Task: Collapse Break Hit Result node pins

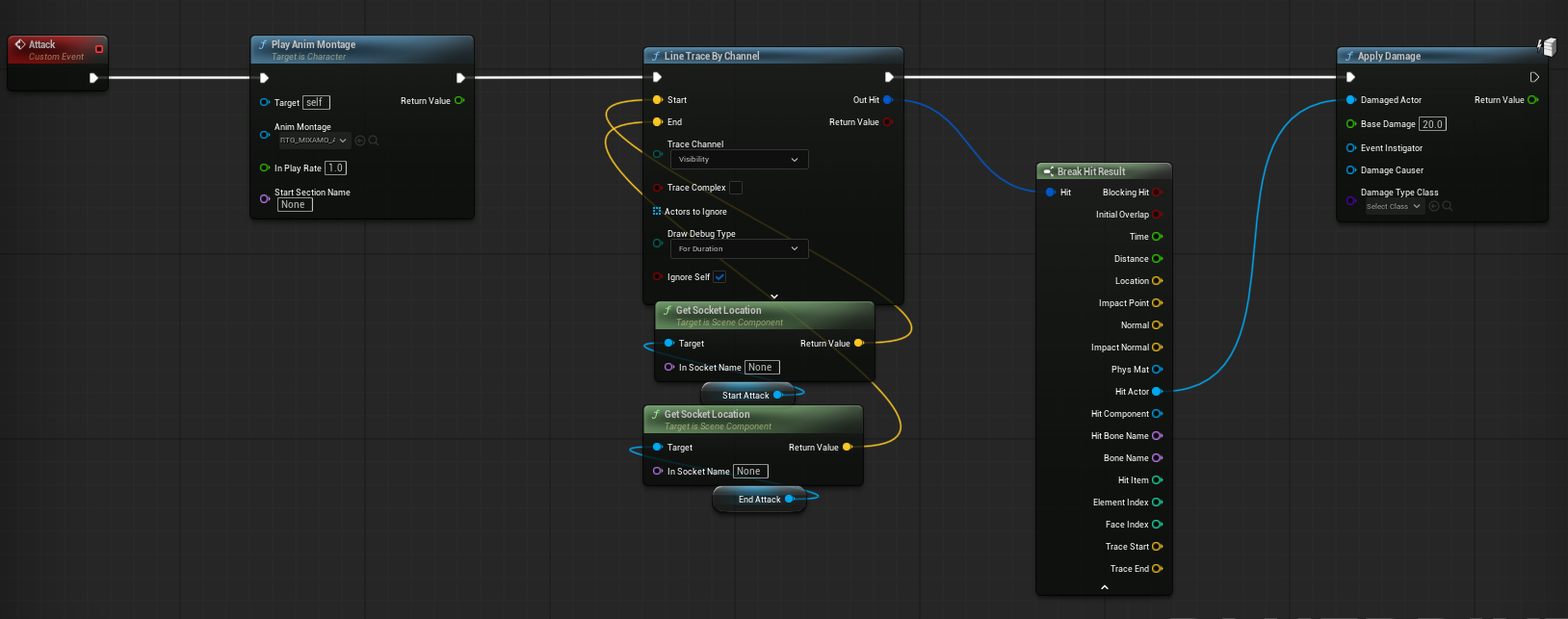Action: (1104, 587)
